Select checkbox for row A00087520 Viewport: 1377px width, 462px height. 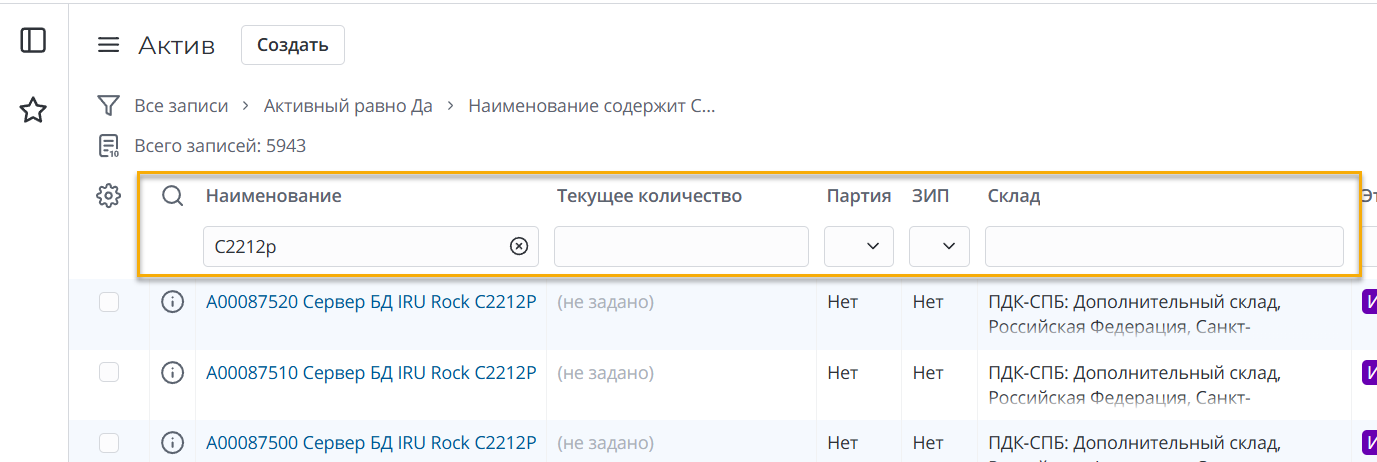coord(109,302)
